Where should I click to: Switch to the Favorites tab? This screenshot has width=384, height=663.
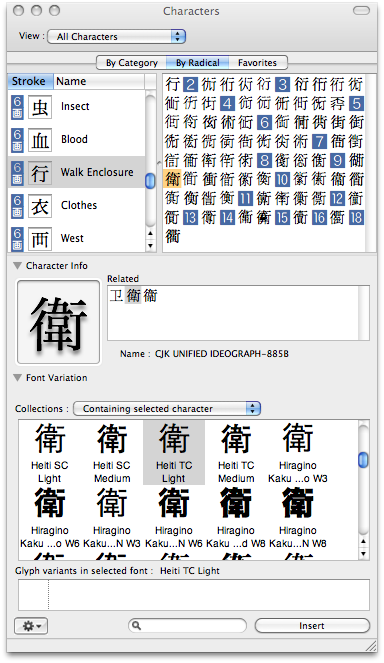[x=258, y=63]
